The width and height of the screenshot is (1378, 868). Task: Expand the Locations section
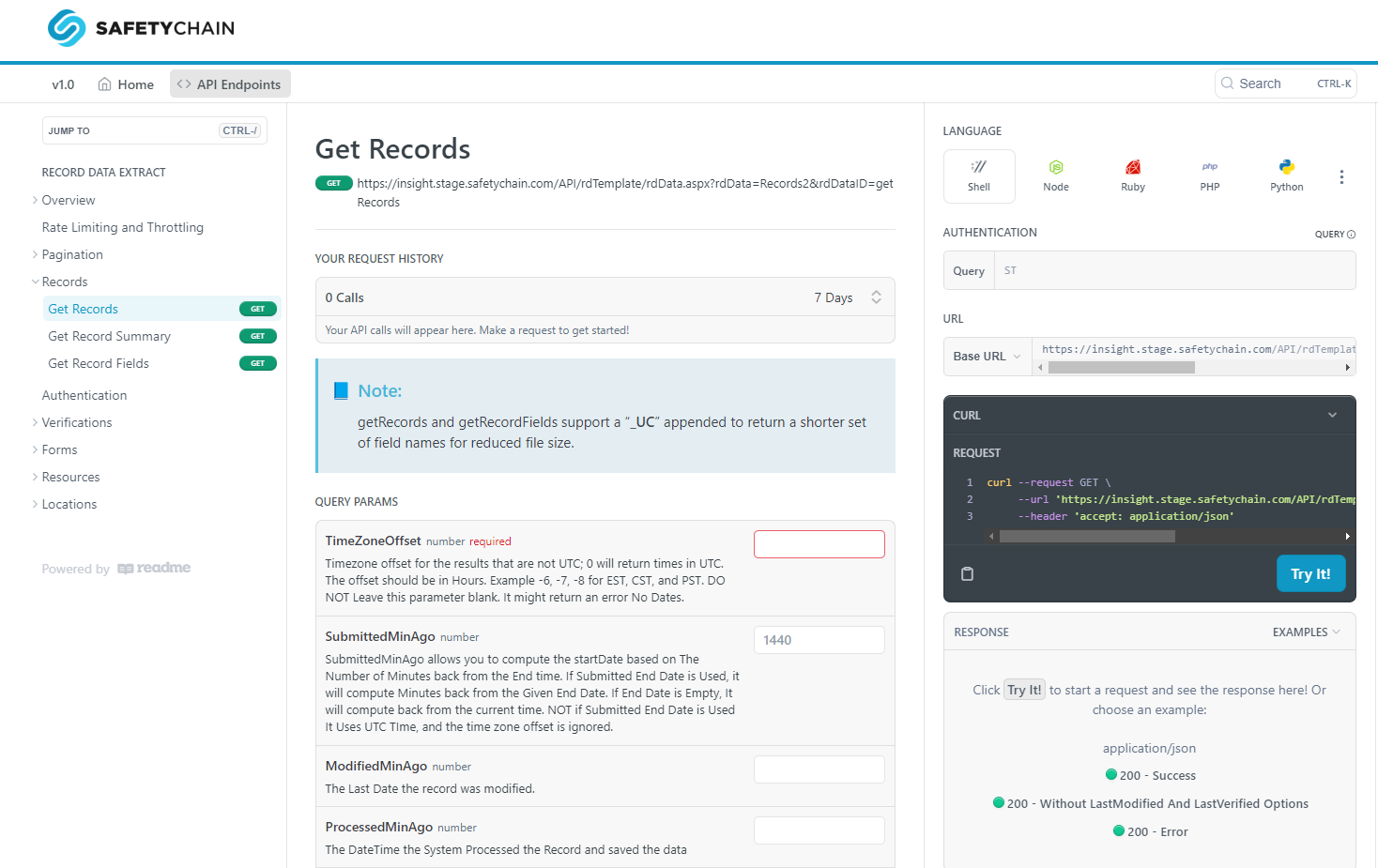[x=36, y=504]
